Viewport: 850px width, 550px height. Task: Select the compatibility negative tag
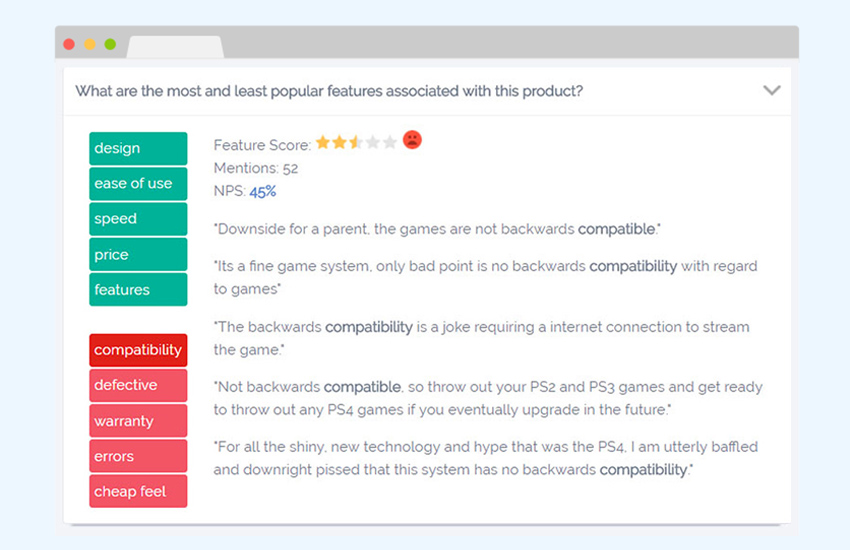(x=138, y=350)
